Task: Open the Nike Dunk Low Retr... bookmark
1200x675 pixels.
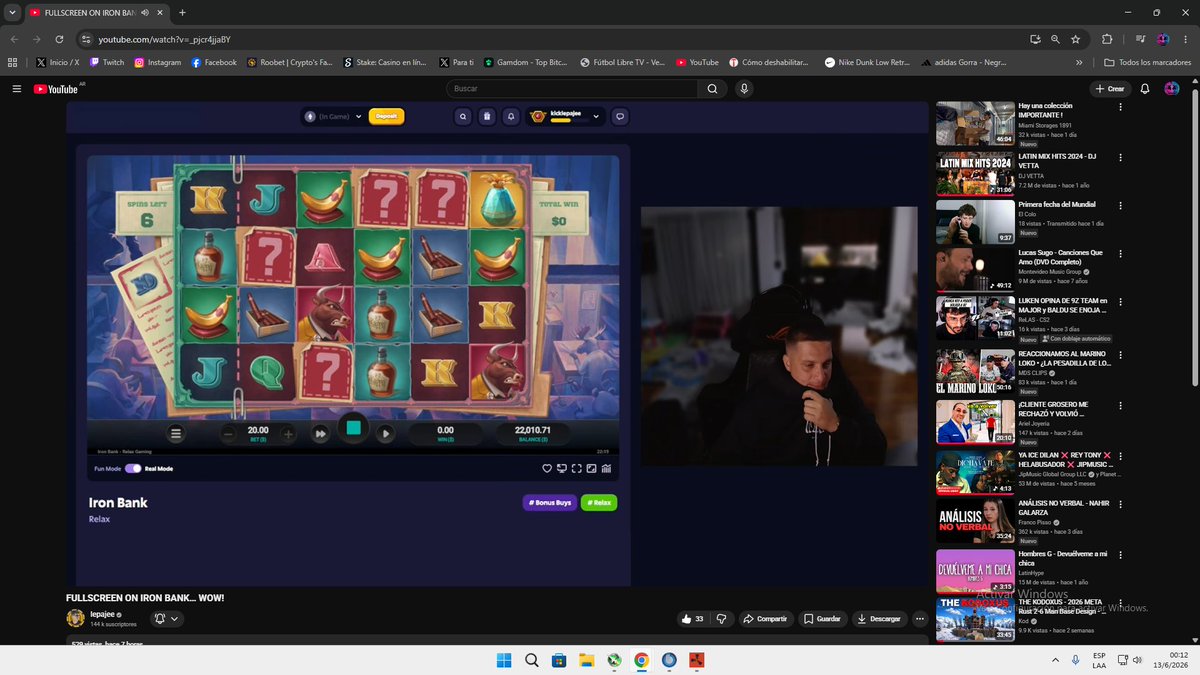Action: 867,62
